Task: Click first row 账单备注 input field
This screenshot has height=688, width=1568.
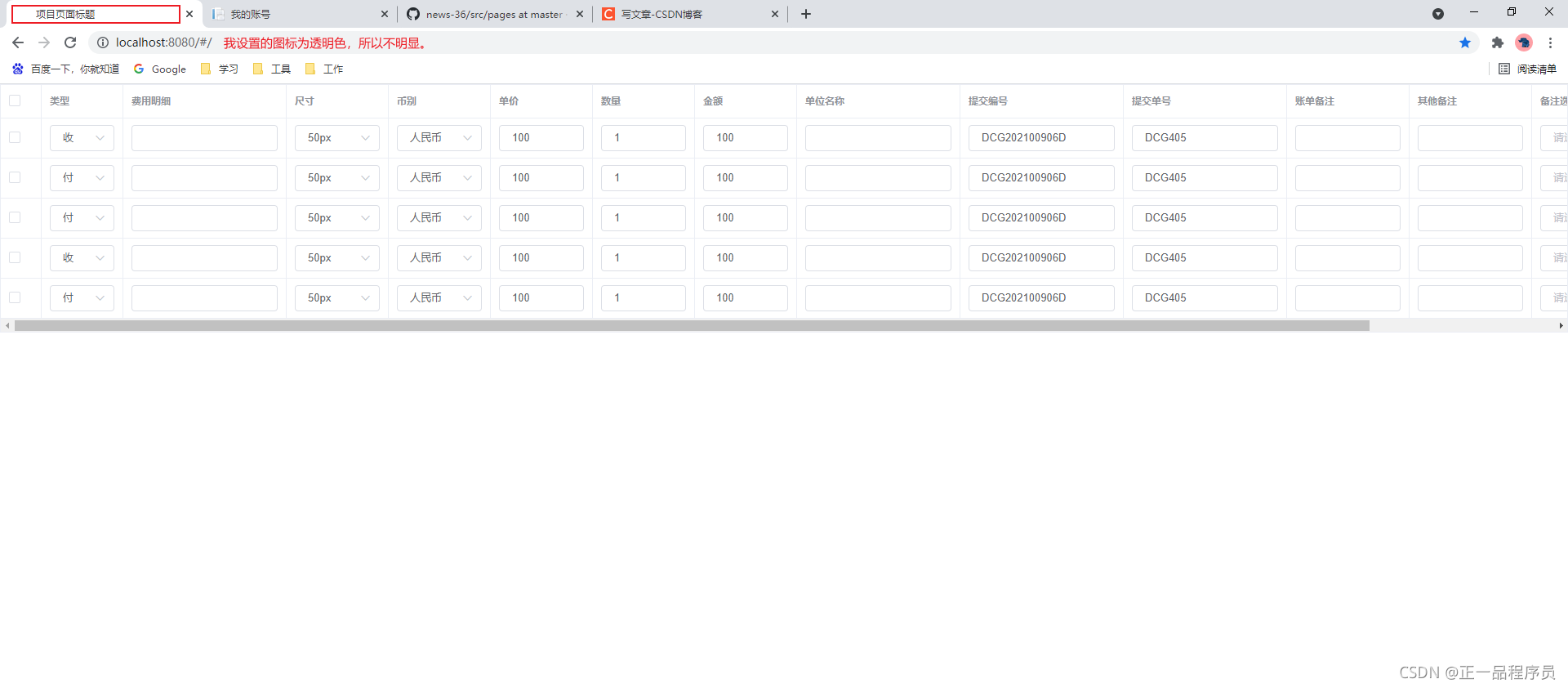Action: tap(1347, 138)
